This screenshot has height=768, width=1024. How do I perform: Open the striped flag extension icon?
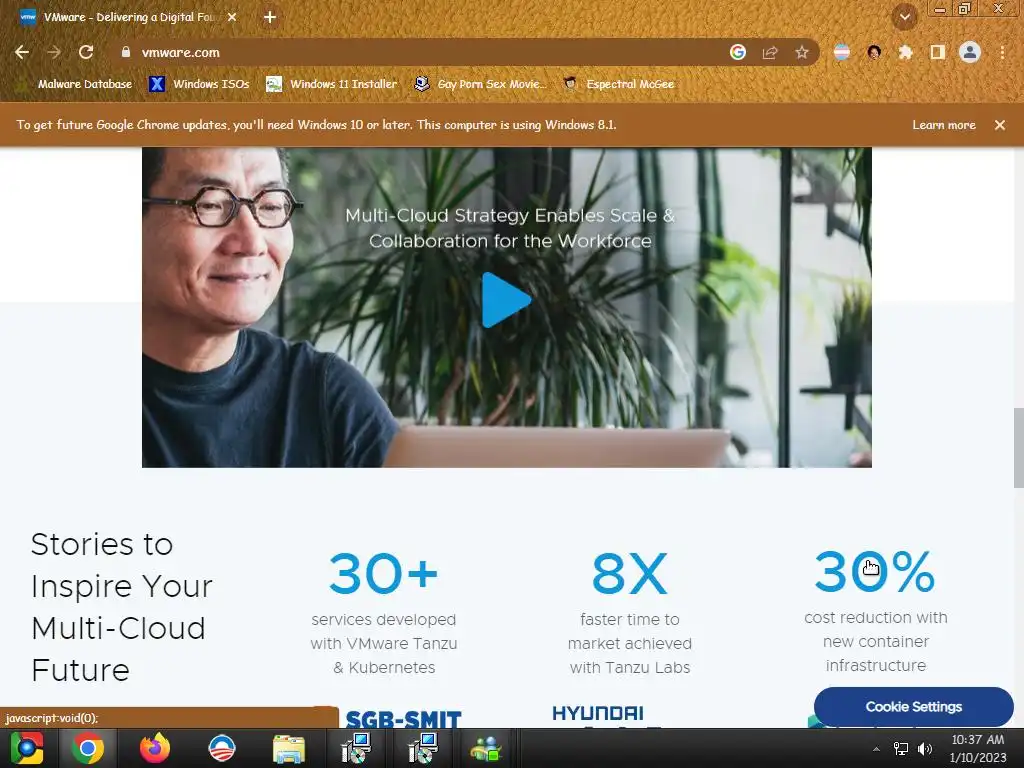tap(842, 52)
